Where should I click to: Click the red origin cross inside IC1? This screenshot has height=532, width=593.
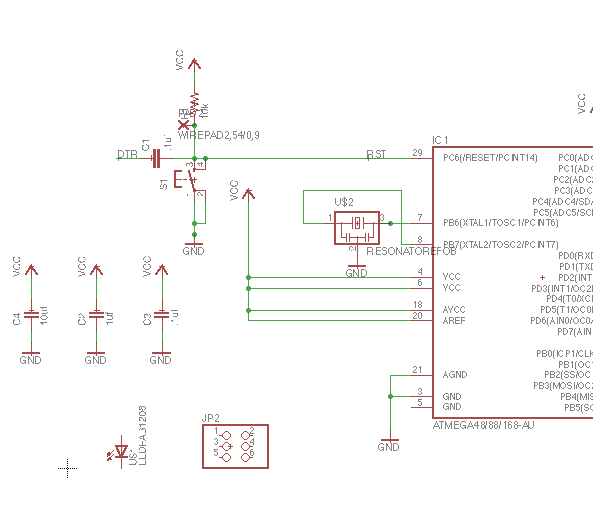(x=542, y=277)
